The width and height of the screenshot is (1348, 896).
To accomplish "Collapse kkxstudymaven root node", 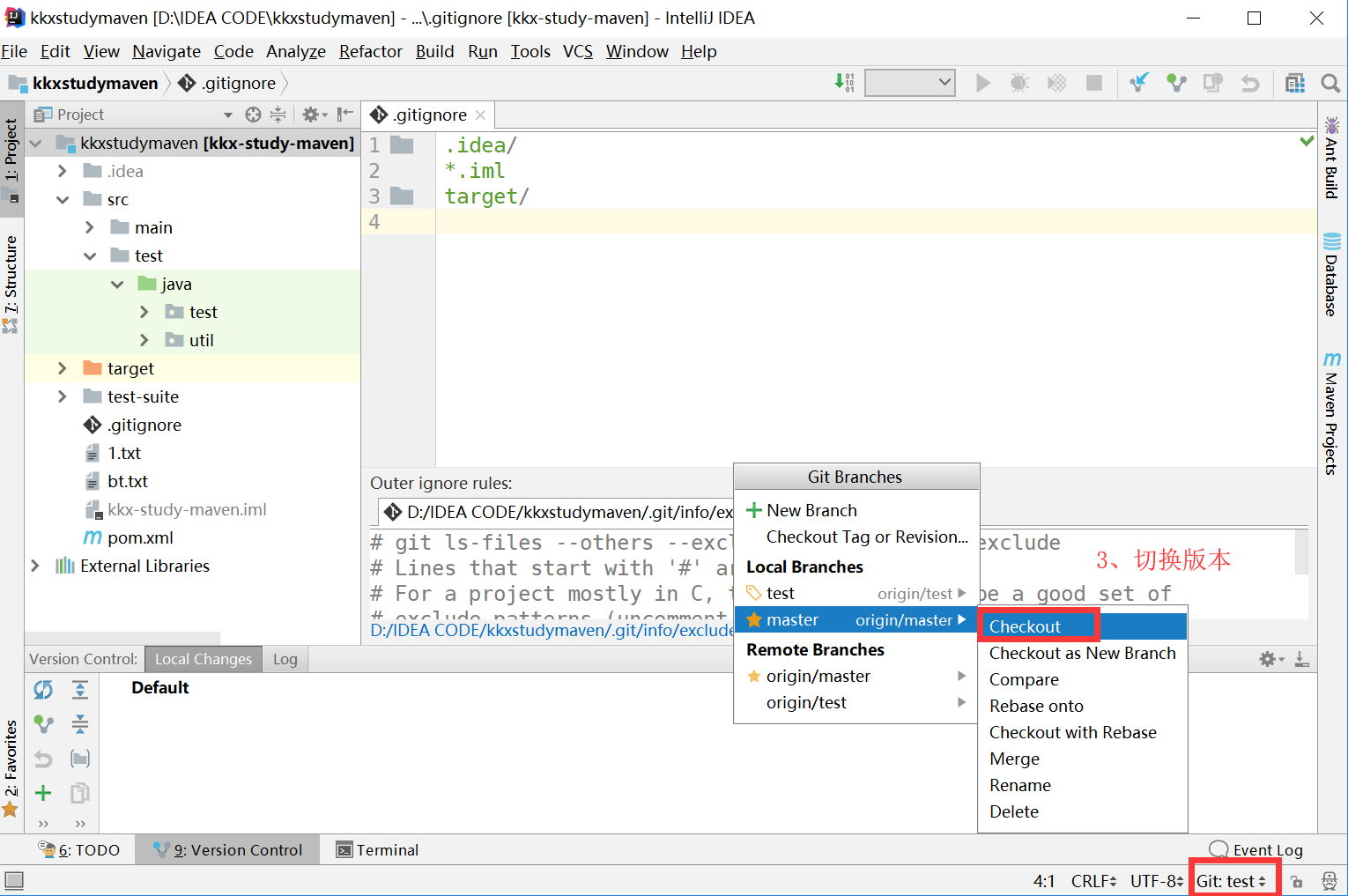I will tap(36, 143).
